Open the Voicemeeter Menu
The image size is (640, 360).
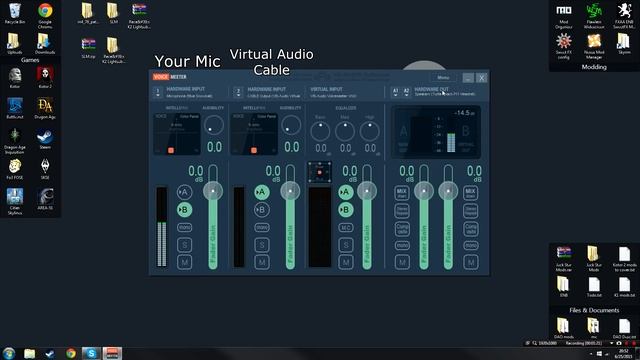tap(443, 78)
